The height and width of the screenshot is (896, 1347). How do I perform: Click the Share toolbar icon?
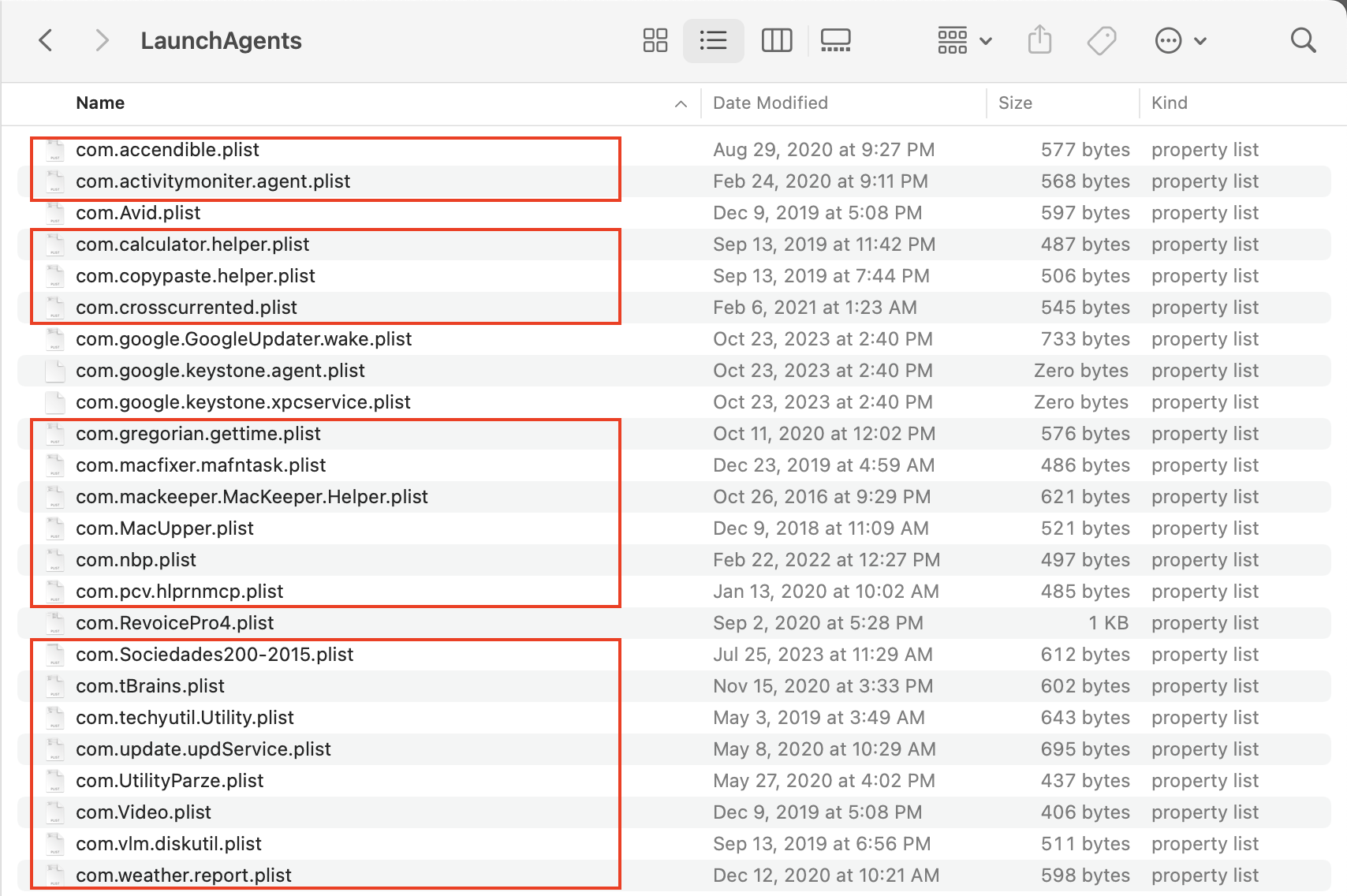[1040, 40]
